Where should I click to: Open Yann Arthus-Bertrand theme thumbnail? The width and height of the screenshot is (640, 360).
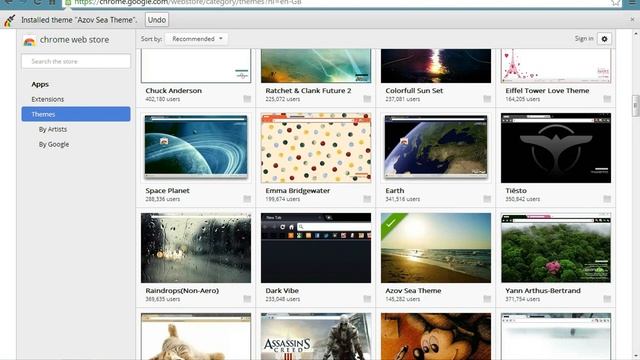point(556,248)
